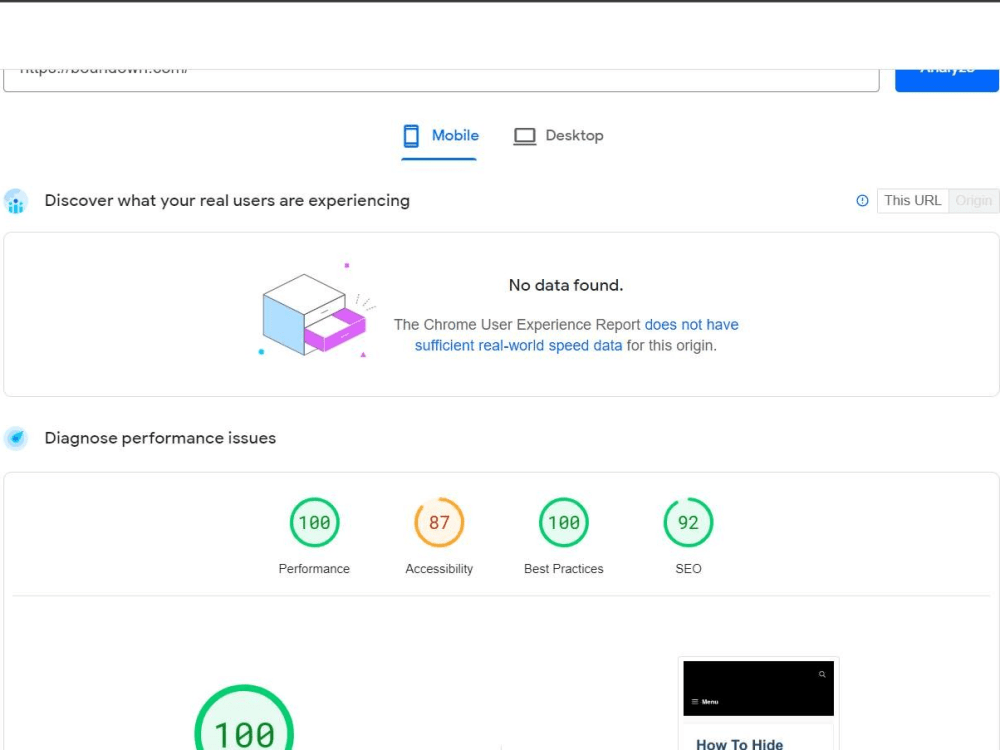Open the 'does not have sufficient real-world speed data' link

[577, 335]
